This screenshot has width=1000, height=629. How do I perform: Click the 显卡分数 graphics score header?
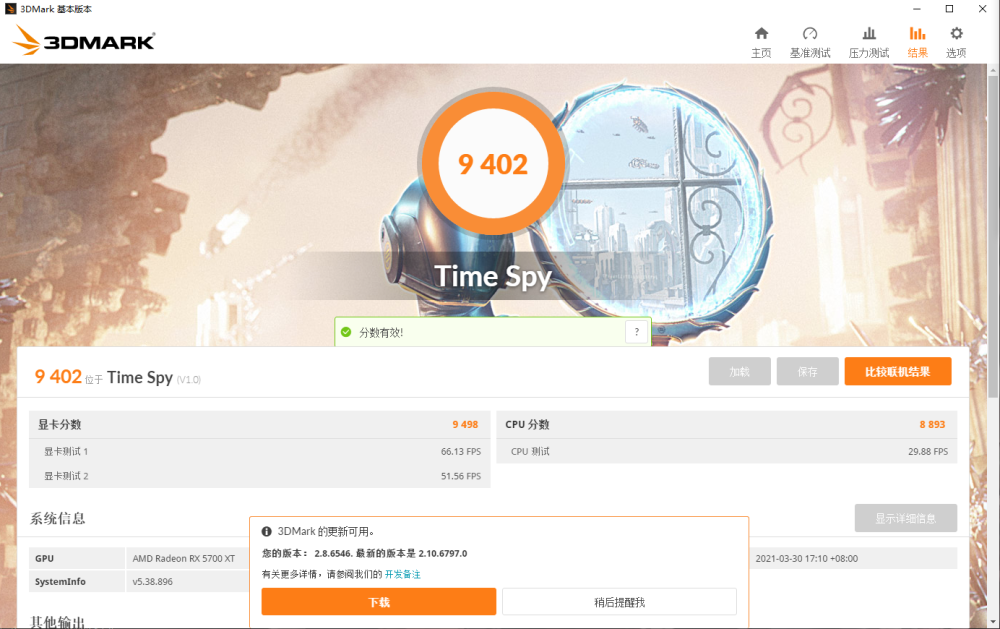[260, 424]
